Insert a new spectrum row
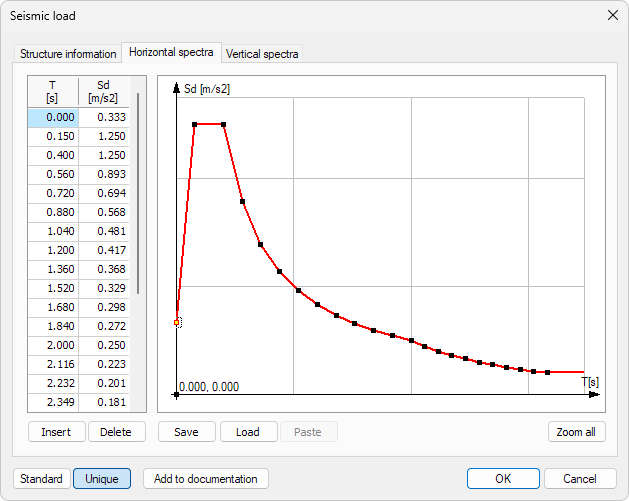The image size is (629, 501). pyautogui.click(x=57, y=432)
